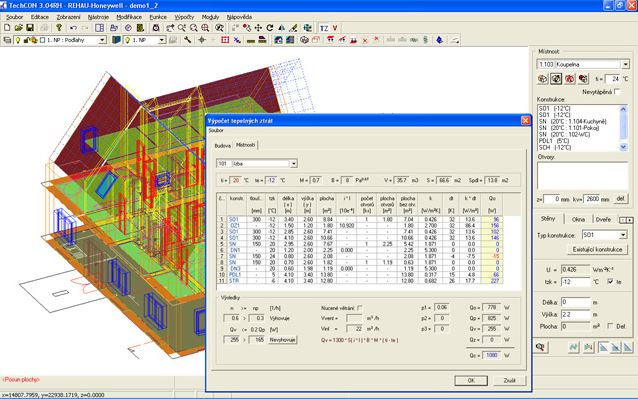The image size is (638, 399).
Task: Click the red V toolbar button
Action: tap(335, 28)
